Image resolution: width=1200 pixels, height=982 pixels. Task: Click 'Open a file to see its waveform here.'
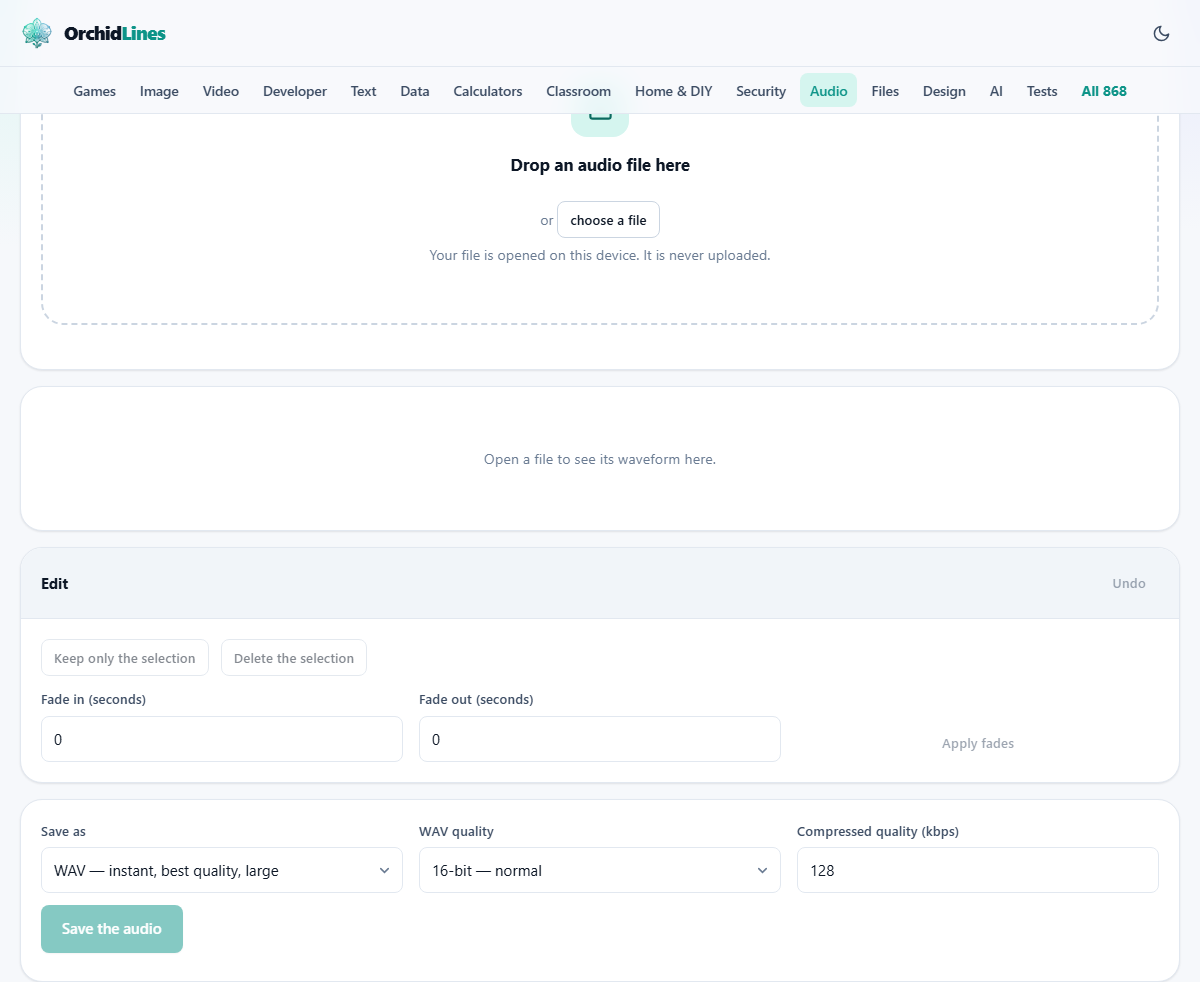point(600,459)
